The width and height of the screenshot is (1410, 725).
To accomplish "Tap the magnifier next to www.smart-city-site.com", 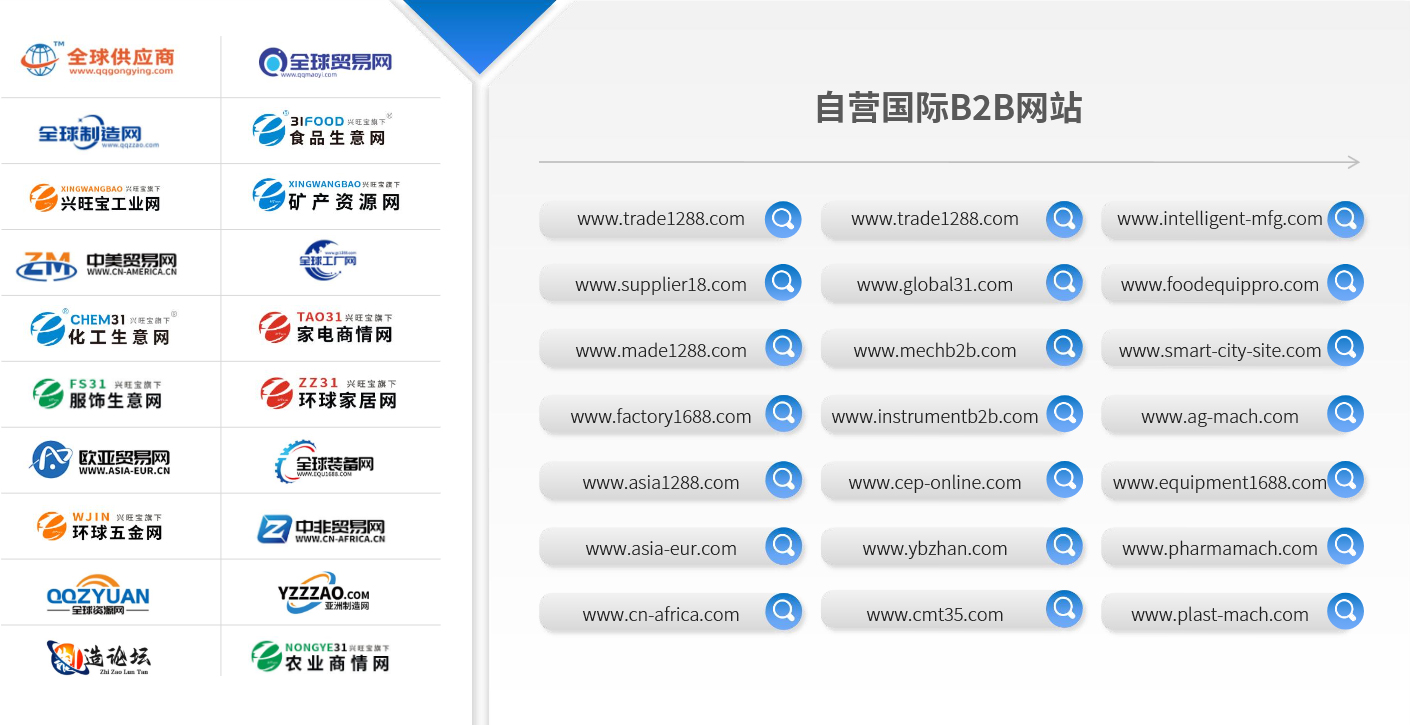I will coord(1346,349).
